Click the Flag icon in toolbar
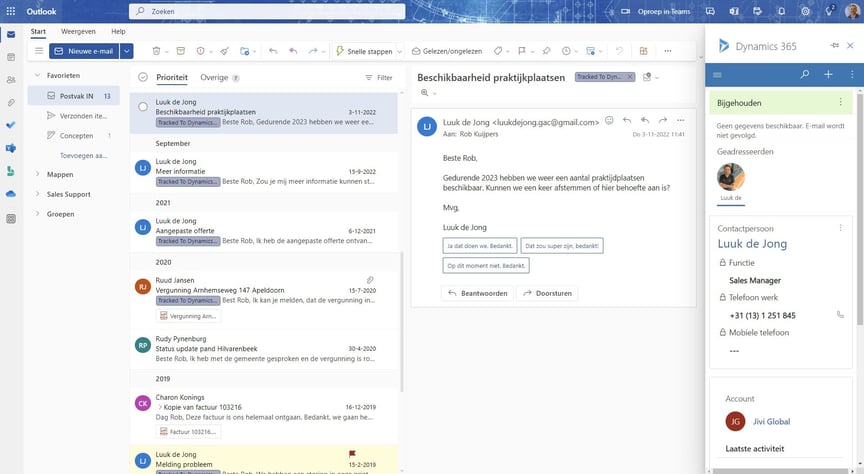Viewport: 864px width, 474px height. click(x=522, y=51)
